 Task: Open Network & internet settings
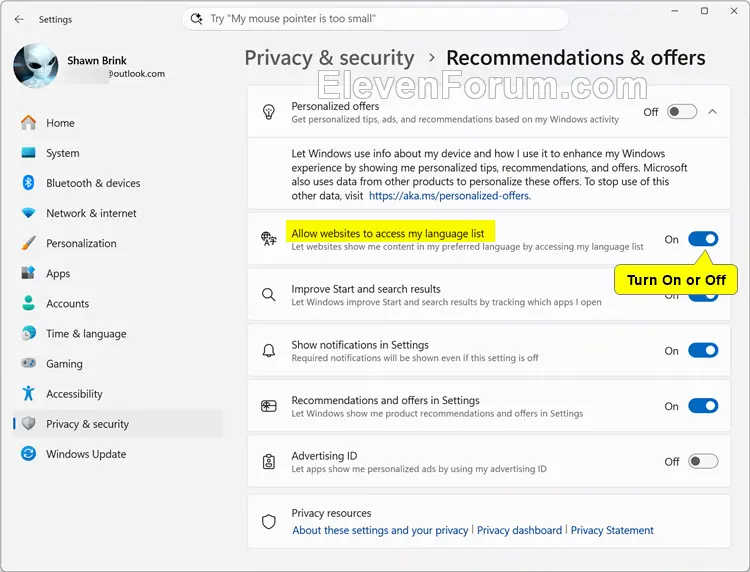118,213
